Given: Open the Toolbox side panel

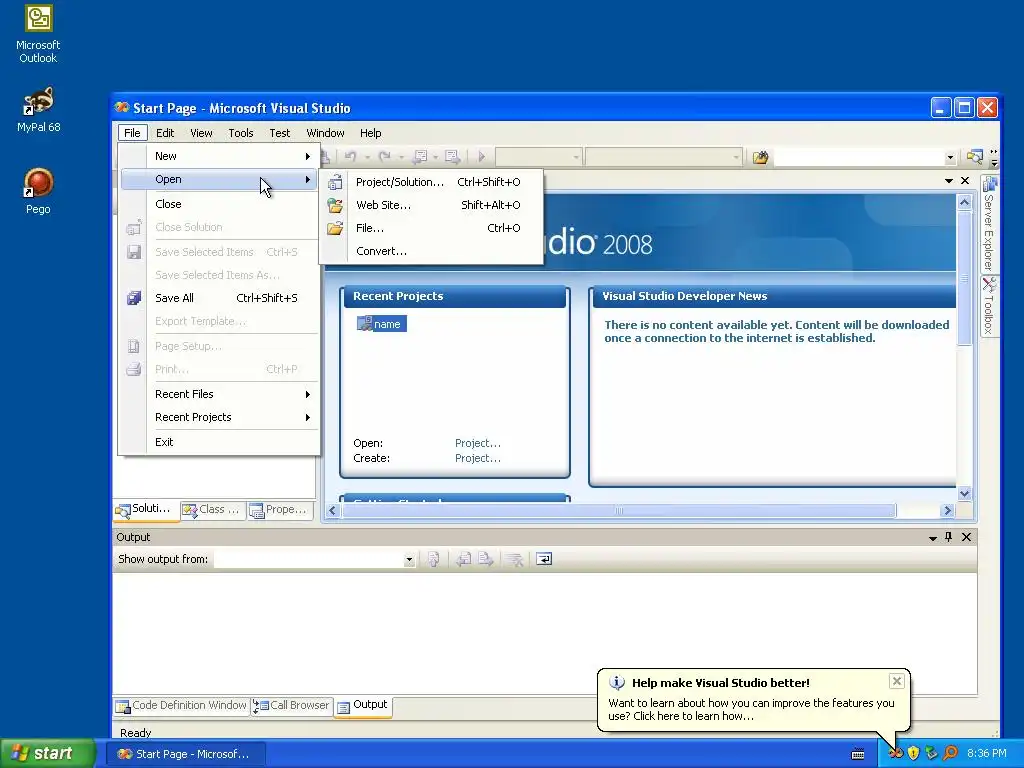Looking at the screenshot, I should point(989,306).
